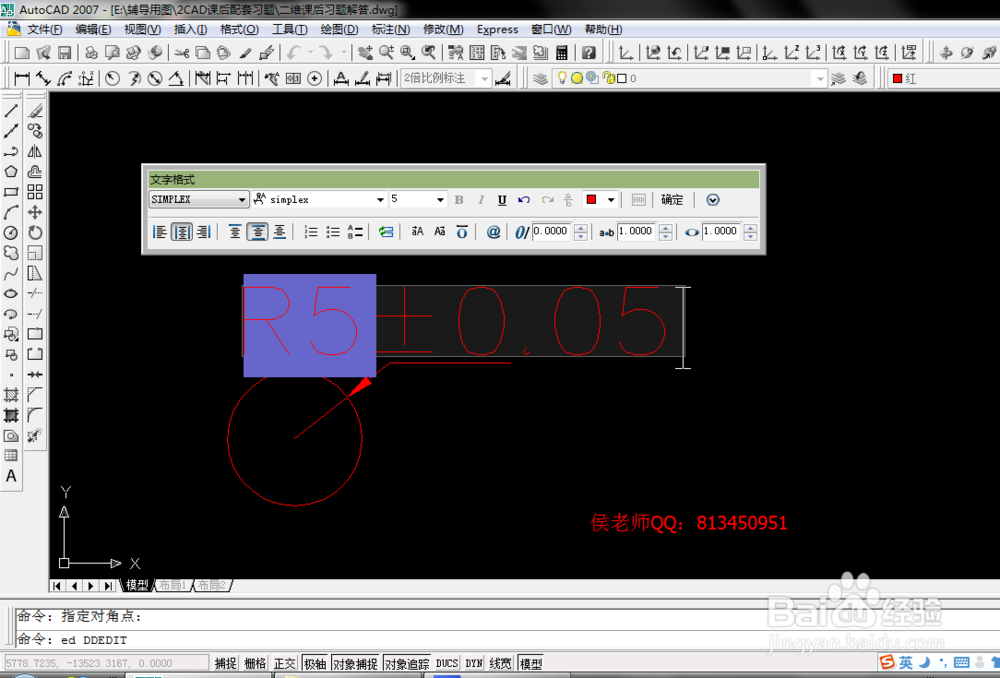Select the Copy object tool
This screenshot has width=1000, height=678.
(x=35, y=131)
